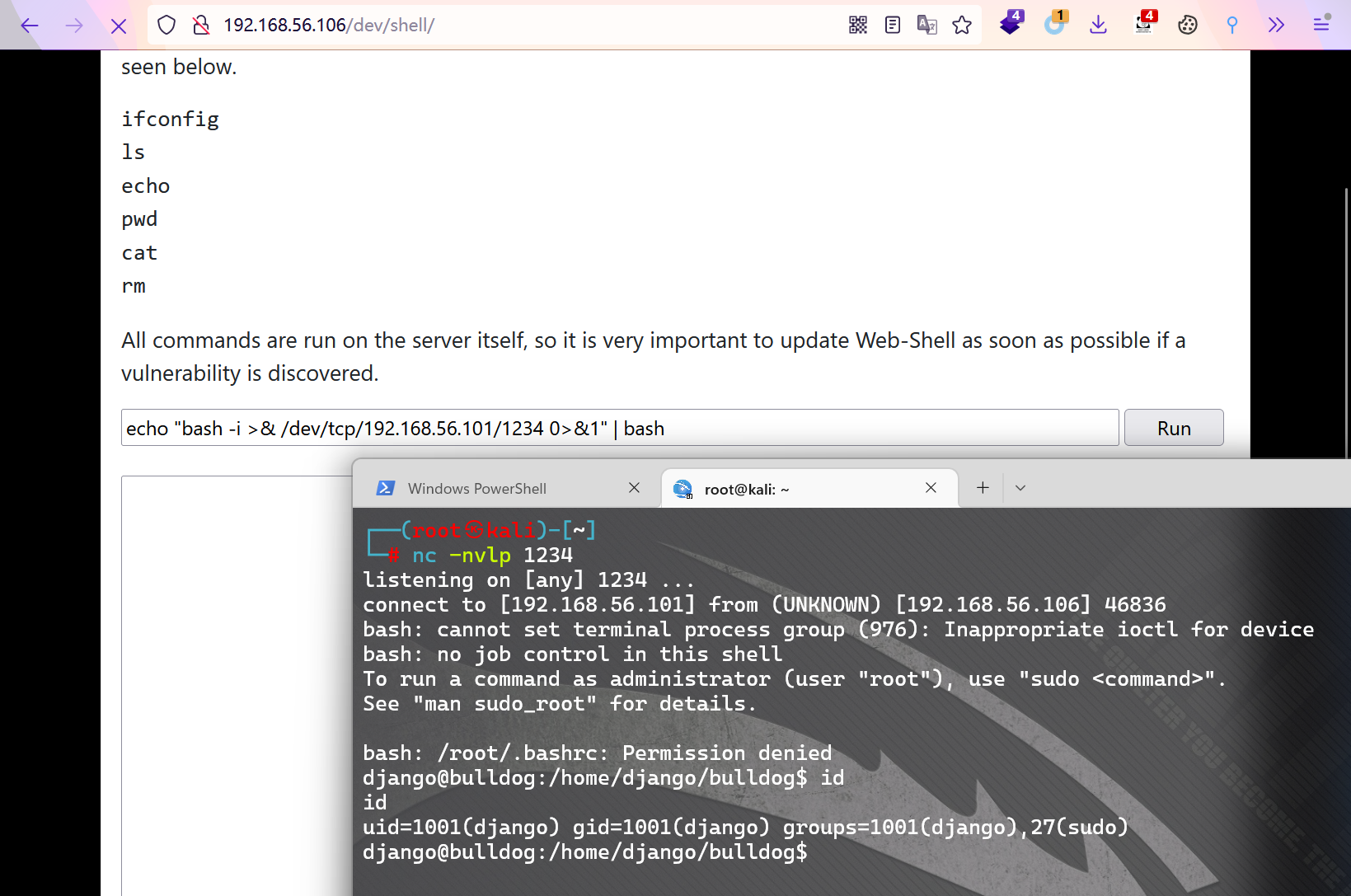The width and height of the screenshot is (1351, 896).
Task: Open the browser downloads panel
Action: (1098, 25)
